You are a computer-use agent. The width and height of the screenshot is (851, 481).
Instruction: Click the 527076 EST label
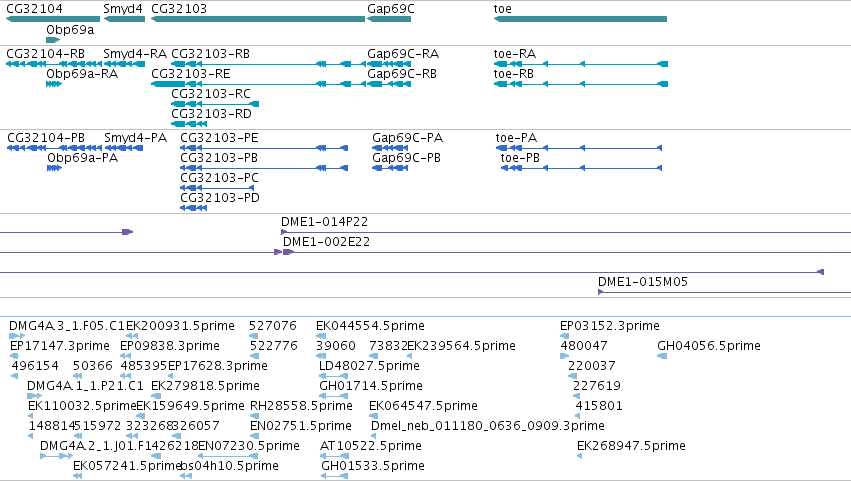[272, 326]
